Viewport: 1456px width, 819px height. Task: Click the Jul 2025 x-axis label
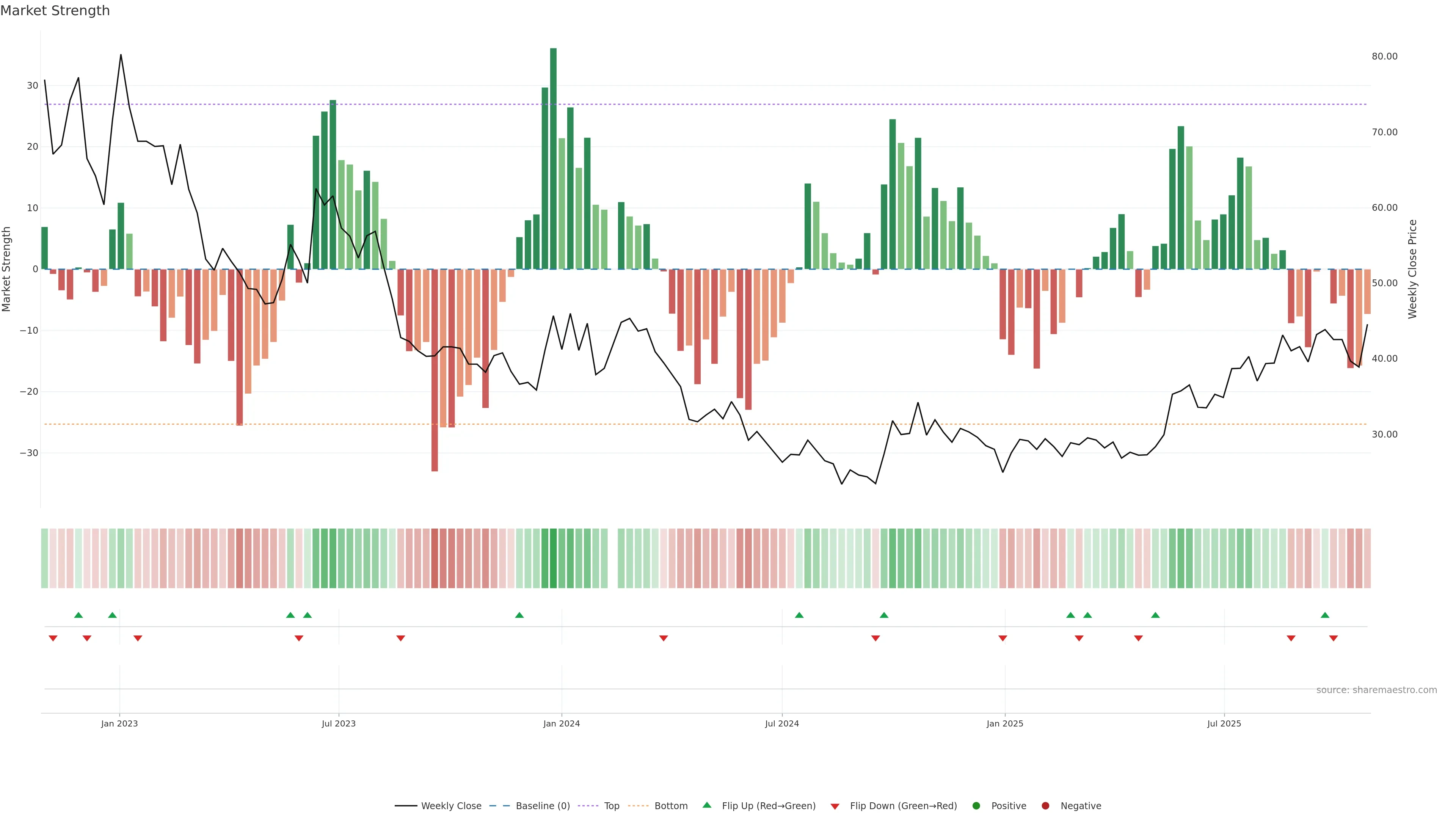[x=1224, y=723]
